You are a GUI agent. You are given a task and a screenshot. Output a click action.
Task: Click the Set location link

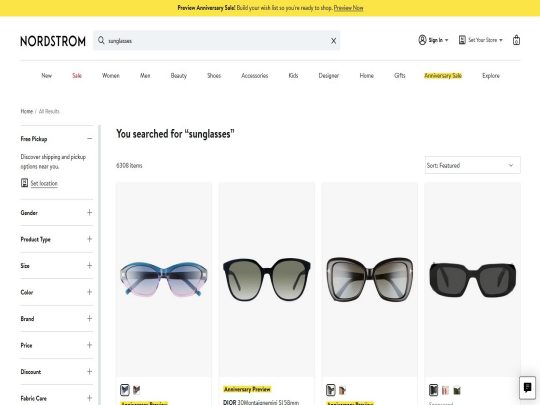[44, 183]
